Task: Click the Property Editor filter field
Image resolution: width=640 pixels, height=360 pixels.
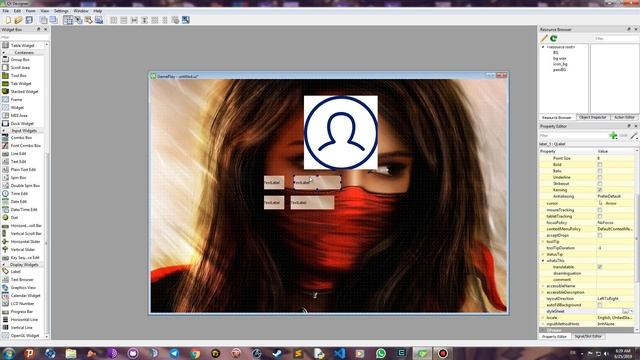Action: 573,136
